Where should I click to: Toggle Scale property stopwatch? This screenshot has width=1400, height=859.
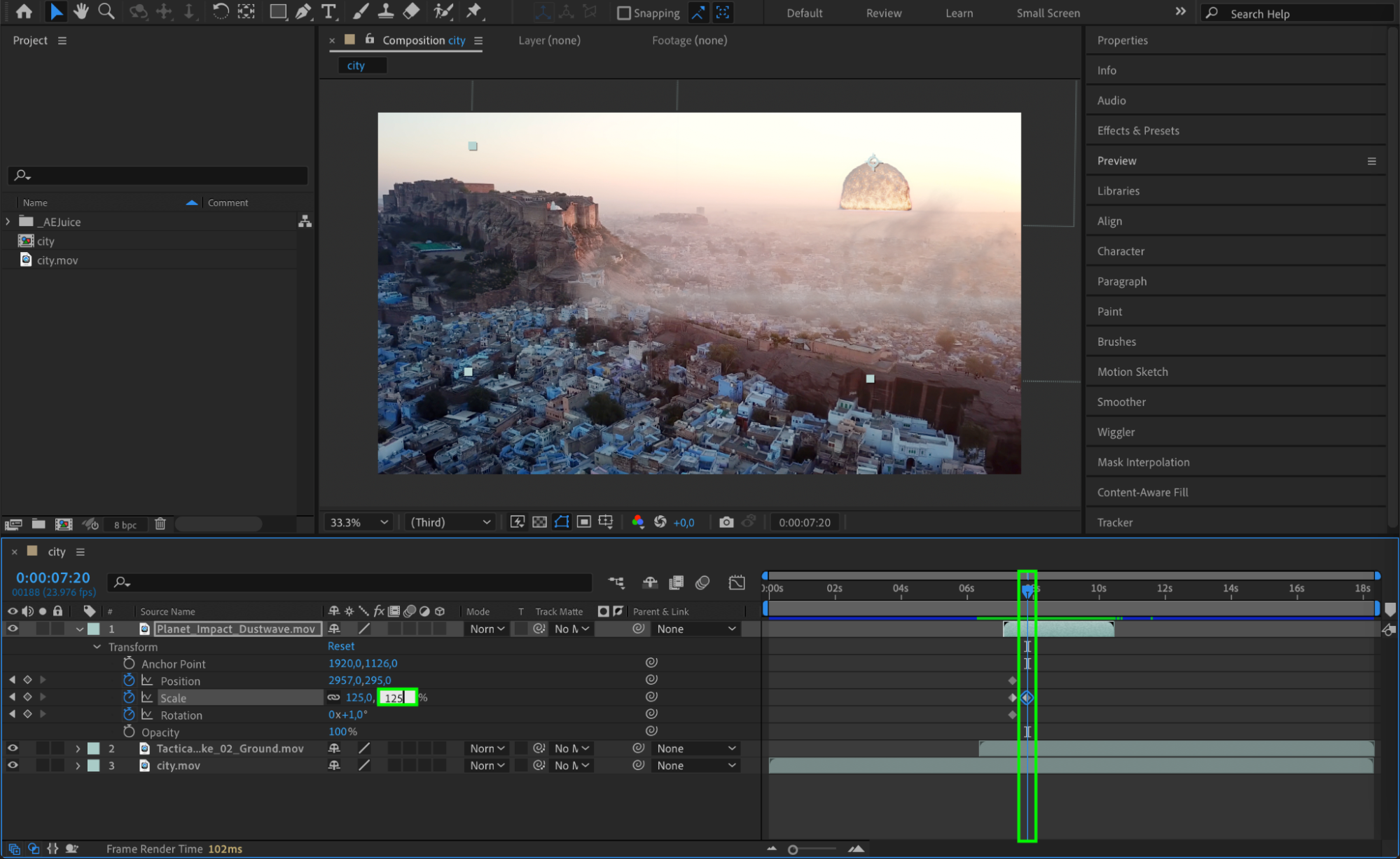click(x=129, y=697)
